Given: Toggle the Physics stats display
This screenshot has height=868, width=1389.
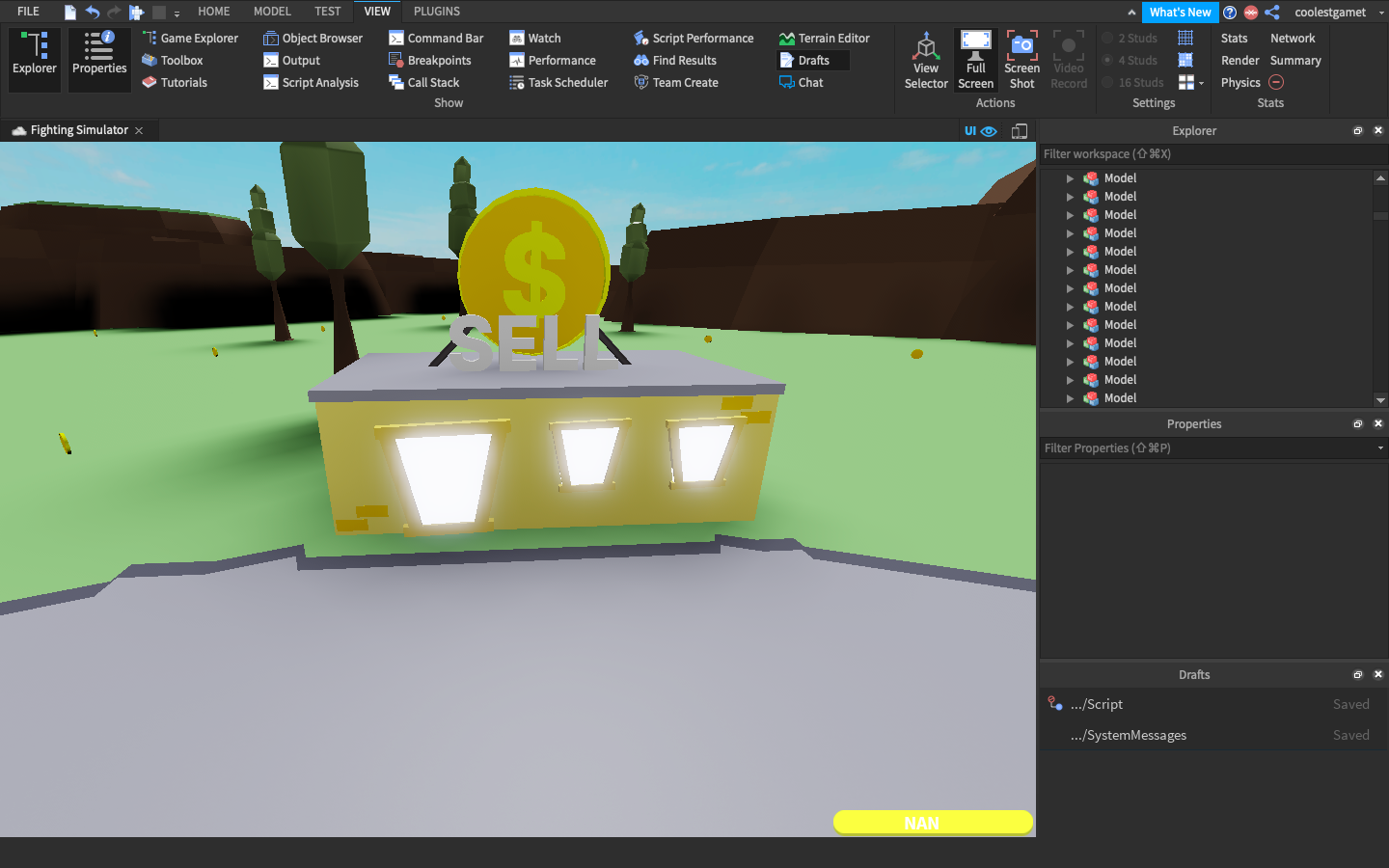Looking at the screenshot, I should (1240, 83).
